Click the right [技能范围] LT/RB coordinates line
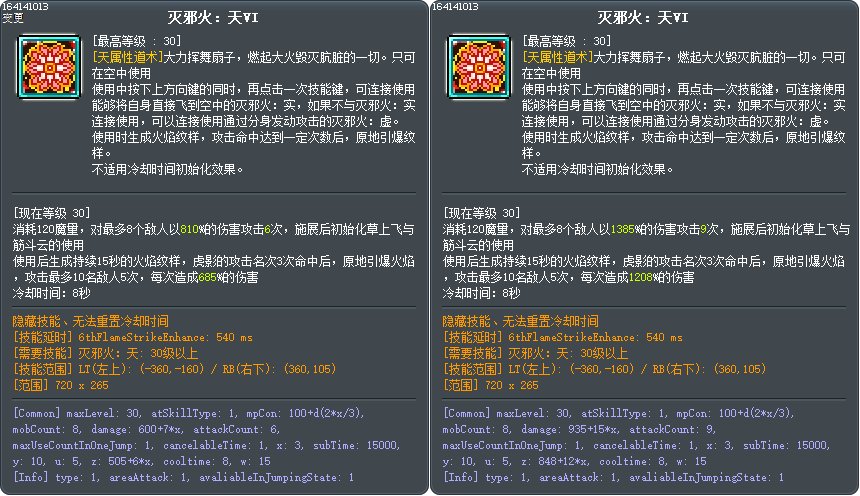Image resolution: width=860 pixels, height=496 pixels. pos(604,369)
